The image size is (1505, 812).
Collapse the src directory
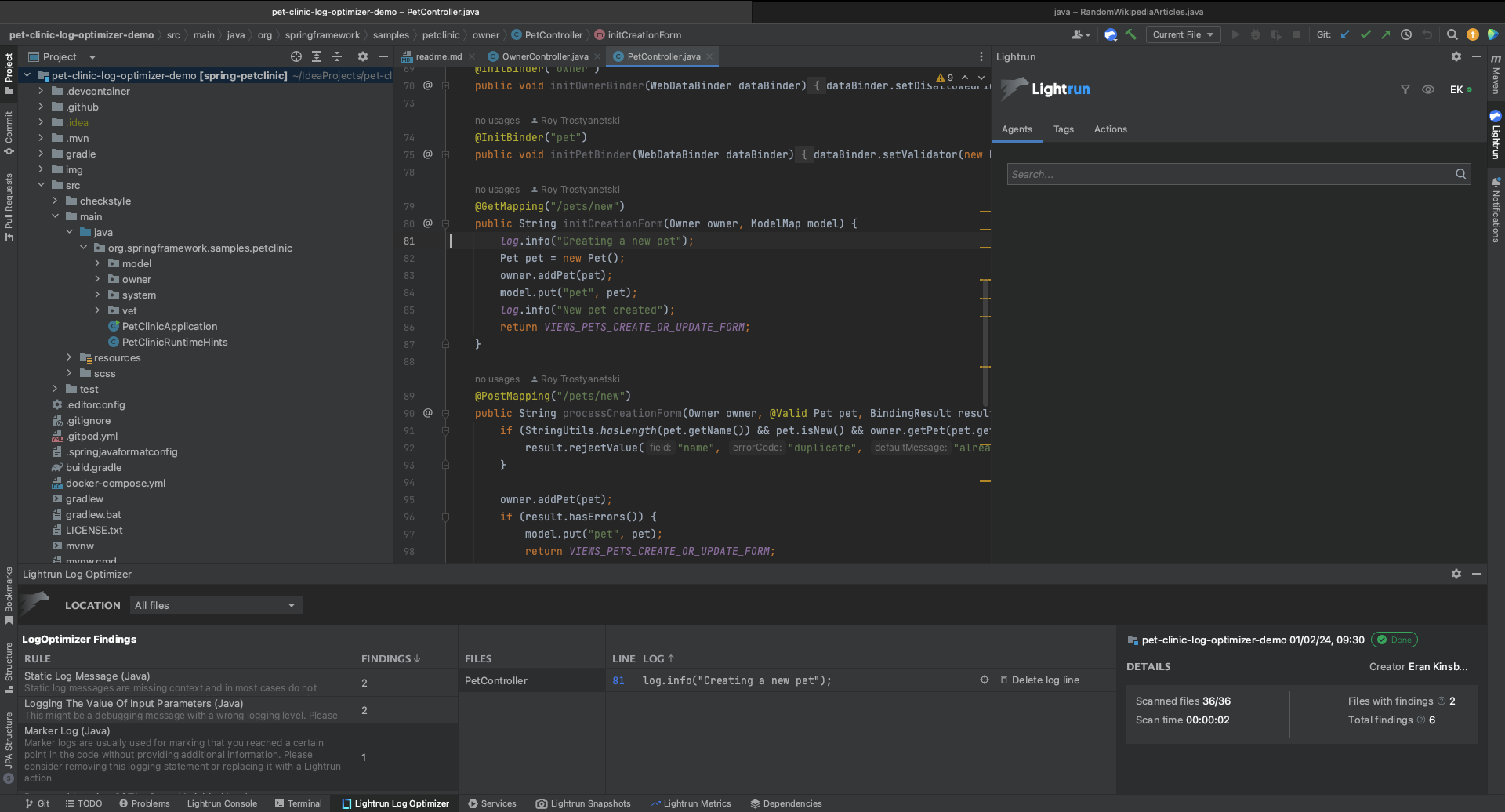click(42, 185)
